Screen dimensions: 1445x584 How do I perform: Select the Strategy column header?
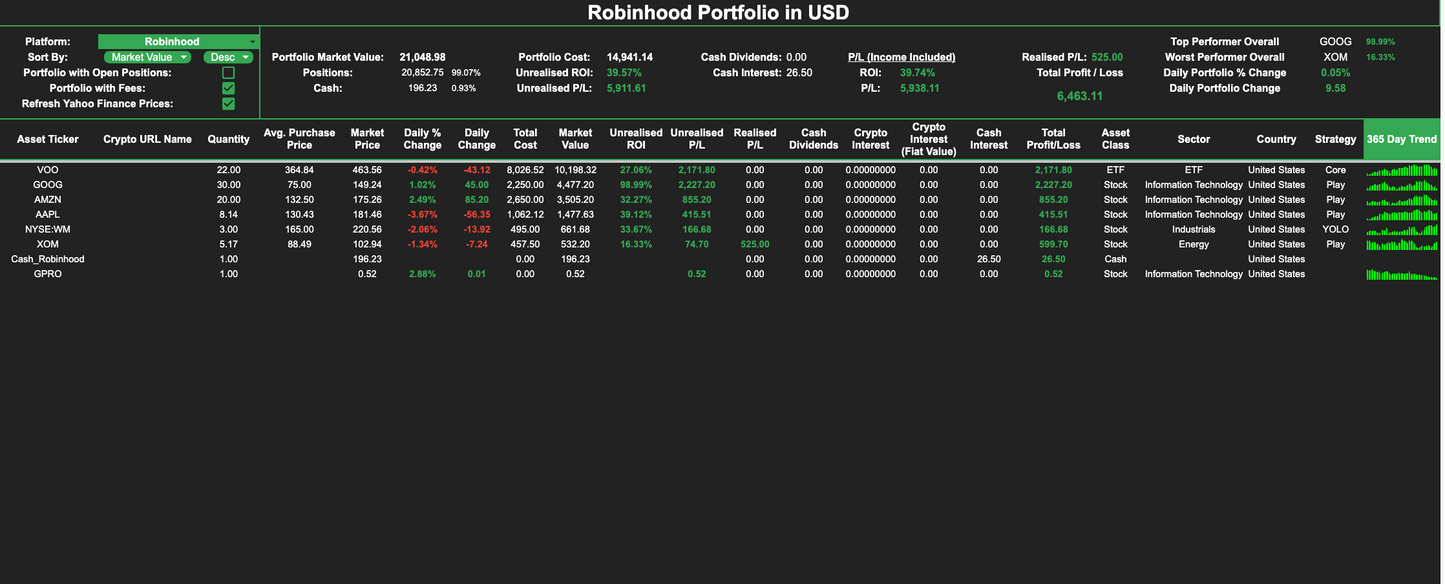pos(1336,139)
